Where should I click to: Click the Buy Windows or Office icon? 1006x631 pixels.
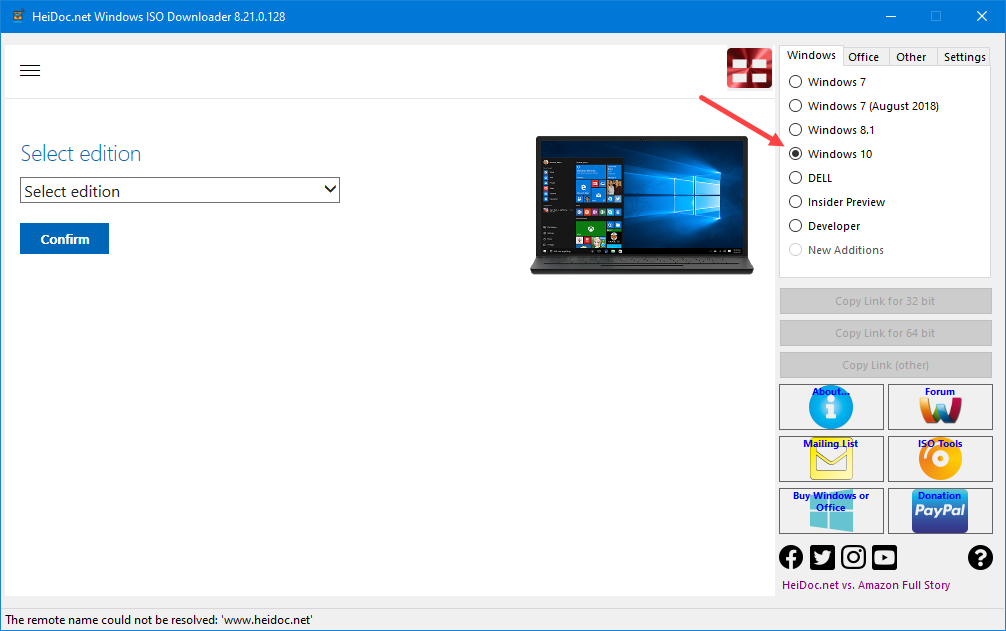830,511
